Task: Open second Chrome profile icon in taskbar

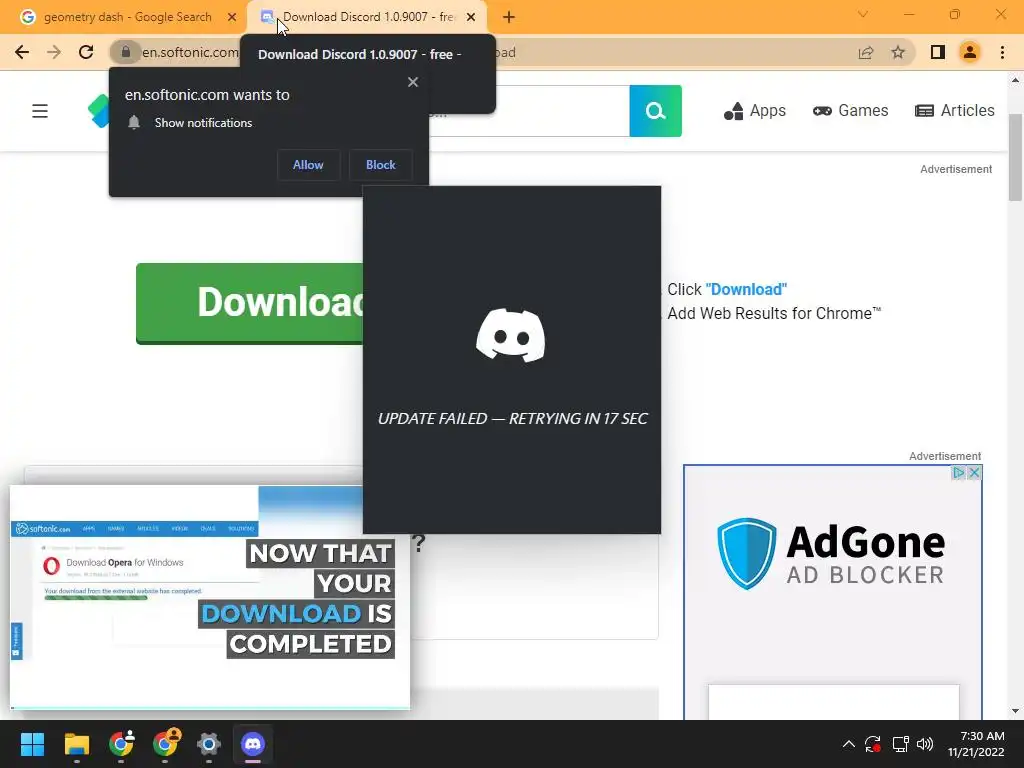Action: point(165,744)
